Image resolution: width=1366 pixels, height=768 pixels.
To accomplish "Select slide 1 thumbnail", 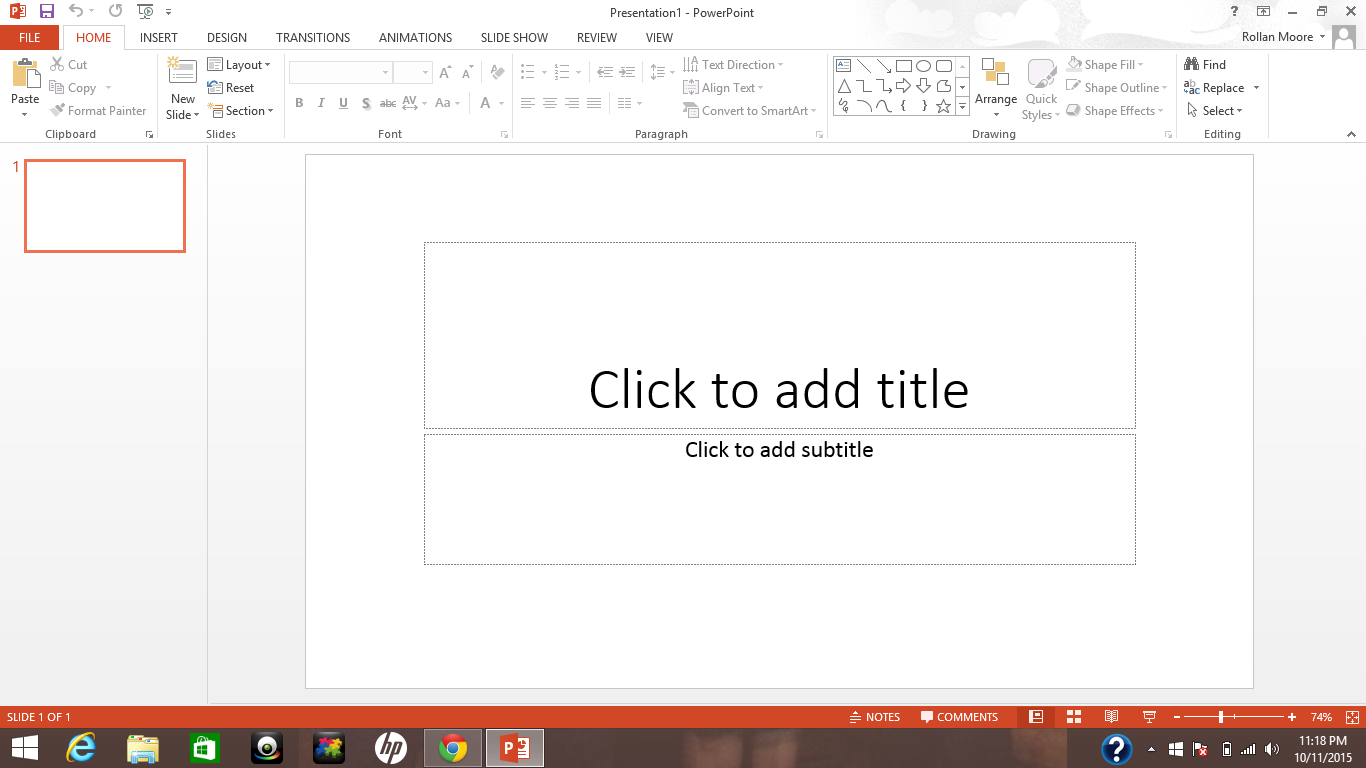I will (105, 206).
